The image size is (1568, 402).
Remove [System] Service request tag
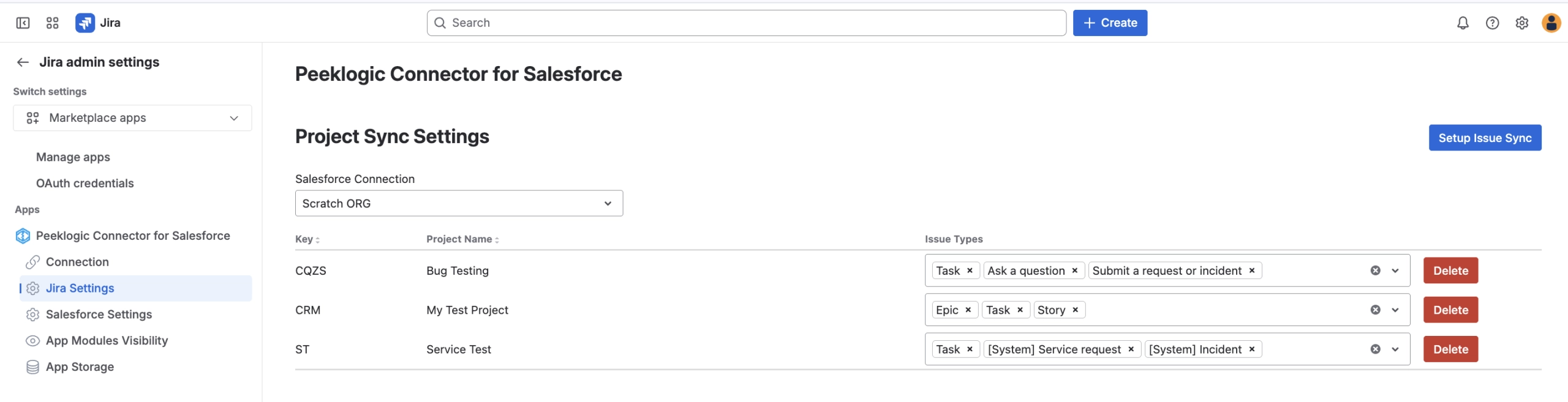[x=1131, y=349]
